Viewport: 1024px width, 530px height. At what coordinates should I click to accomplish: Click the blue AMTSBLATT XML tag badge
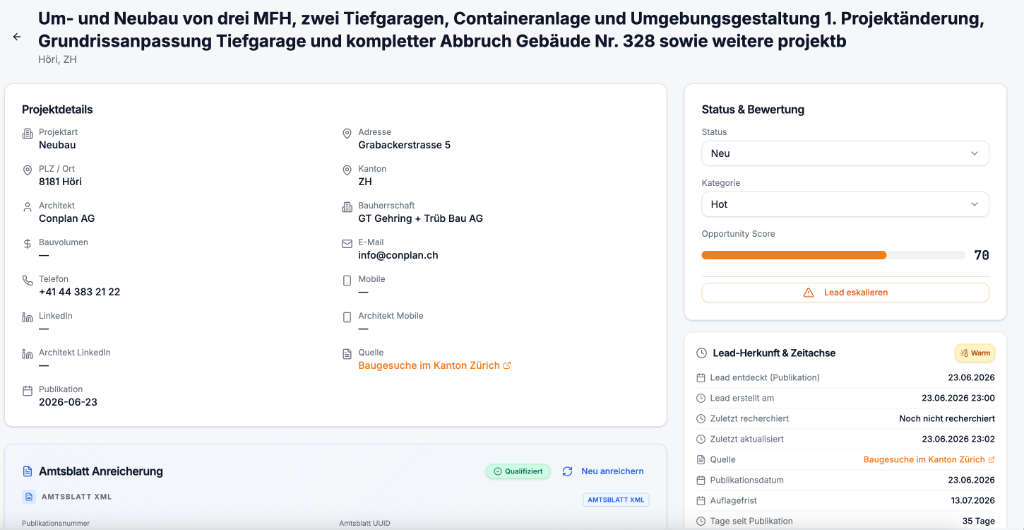point(616,500)
